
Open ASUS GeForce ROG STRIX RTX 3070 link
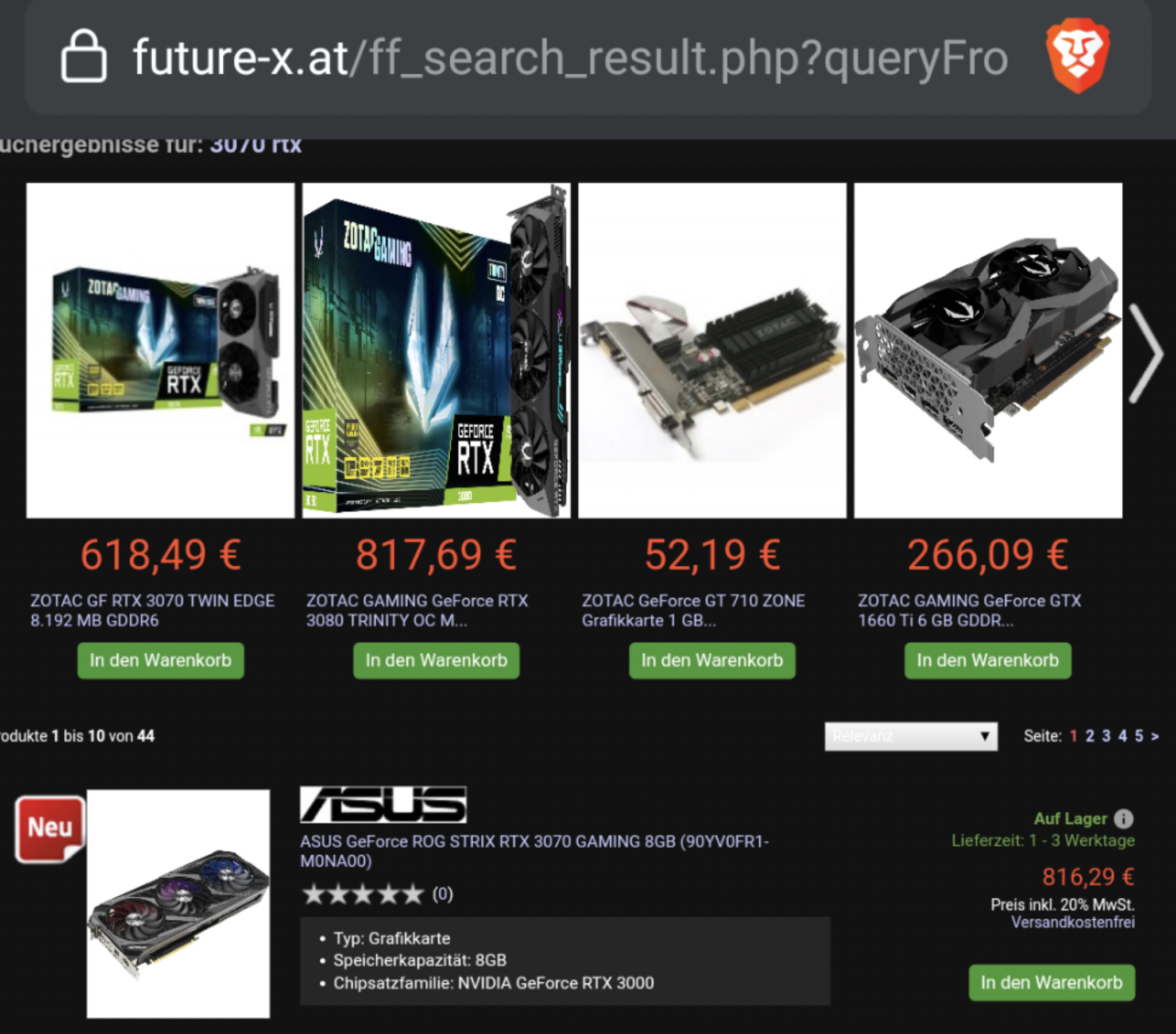[535, 851]
